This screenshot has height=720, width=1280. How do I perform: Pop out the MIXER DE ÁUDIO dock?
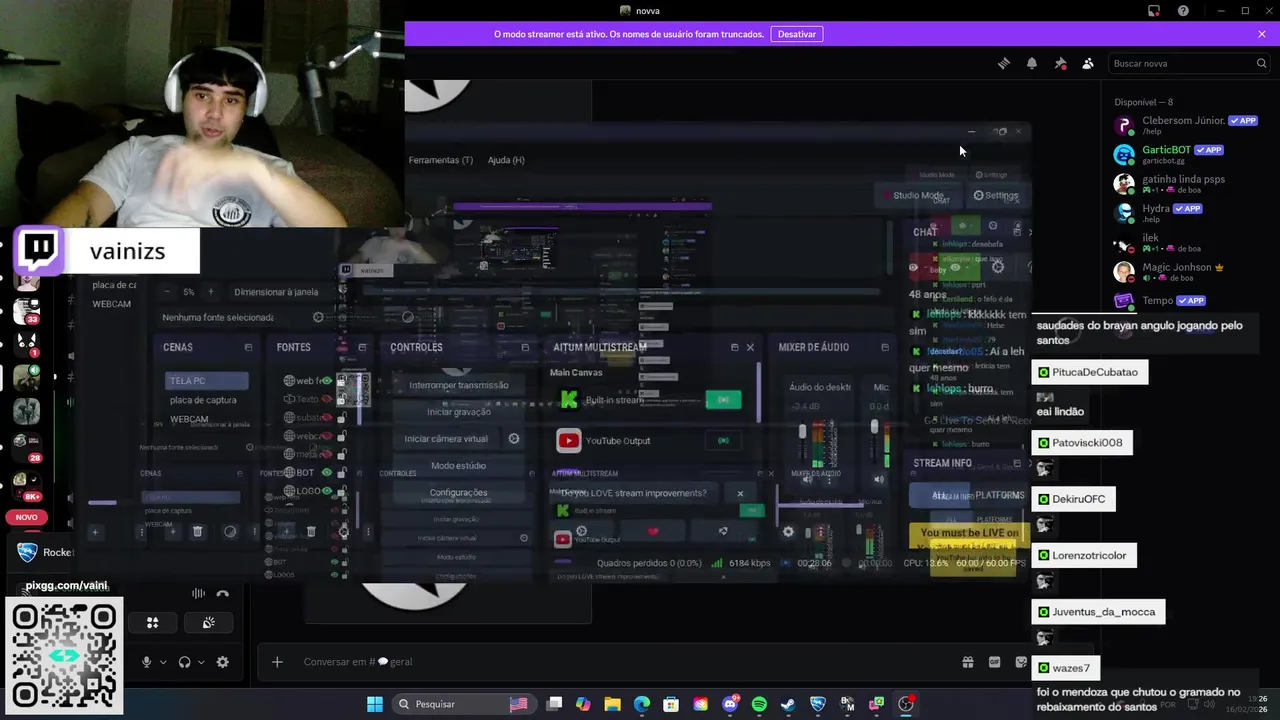pyautogui.click(x=885, y=347)
